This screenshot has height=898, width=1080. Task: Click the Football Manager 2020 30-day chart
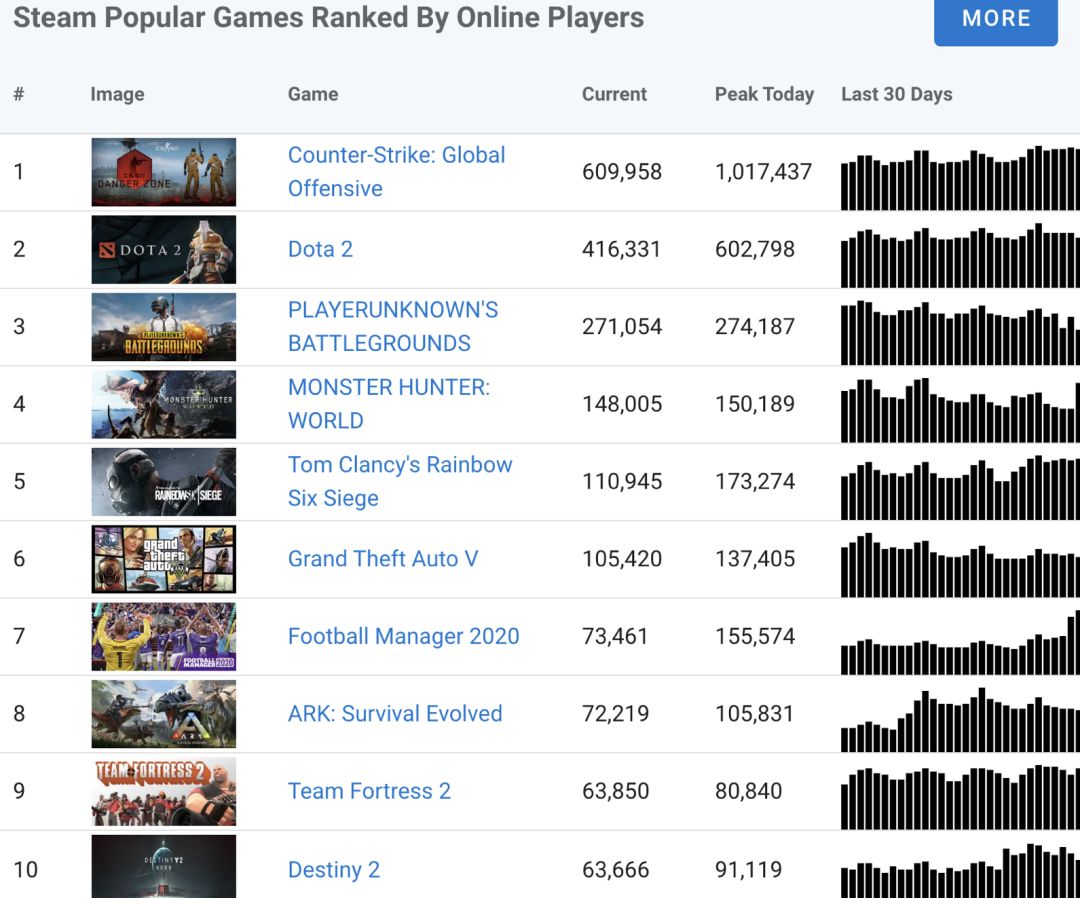coord(960,642)
